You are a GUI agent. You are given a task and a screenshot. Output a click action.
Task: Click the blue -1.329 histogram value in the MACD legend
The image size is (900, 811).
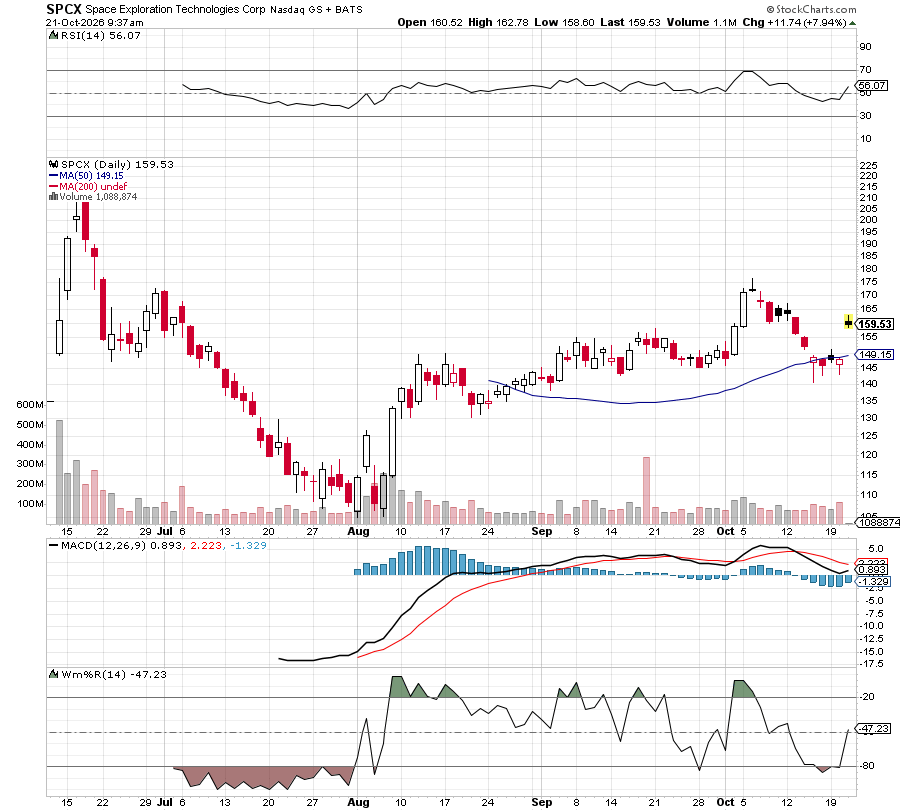coord(249,545)
